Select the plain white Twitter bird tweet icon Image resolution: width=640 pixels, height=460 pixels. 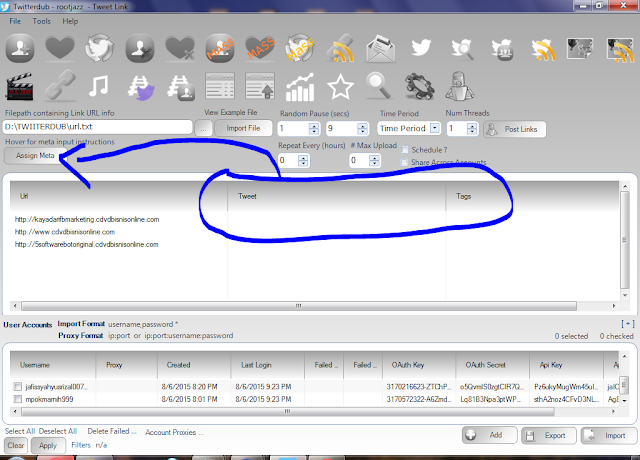pos(421,48)
